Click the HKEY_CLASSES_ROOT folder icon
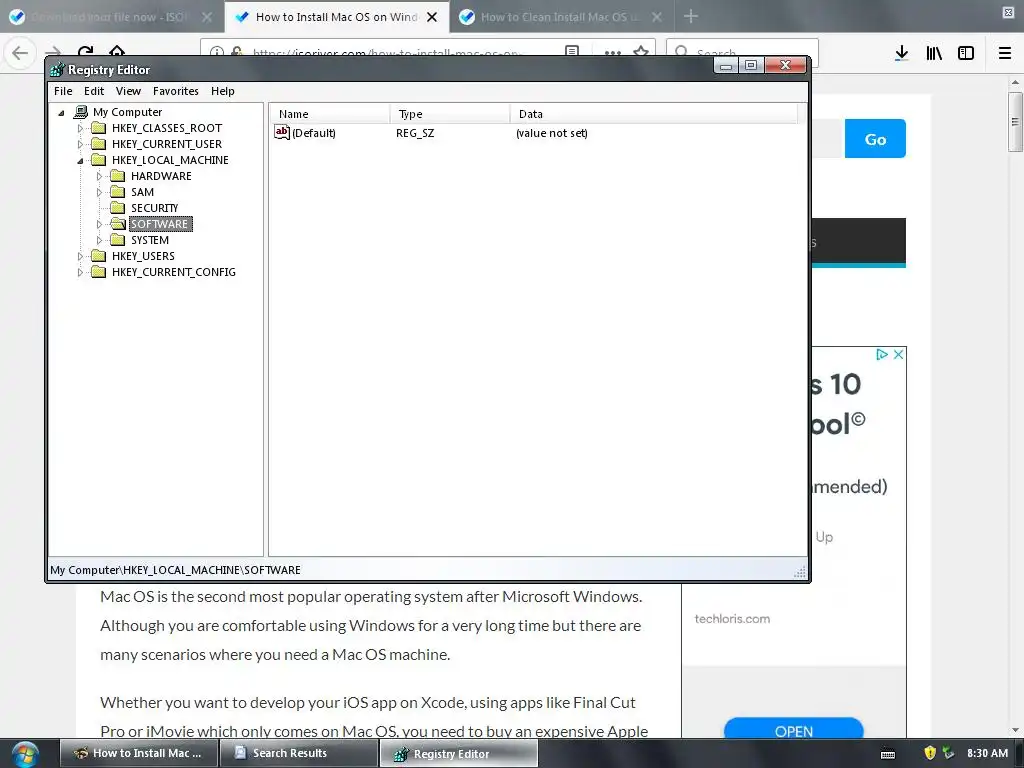1024x768 pixels. click(99, 128)
